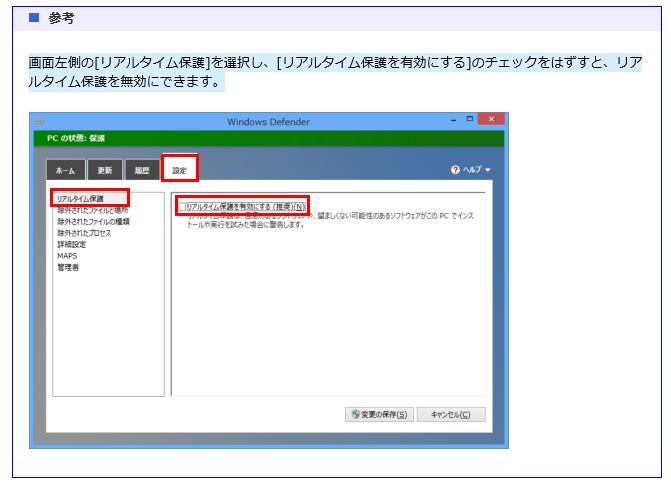Switch to the ホーム tab
The image size is (671, 486).
[65, 170]
